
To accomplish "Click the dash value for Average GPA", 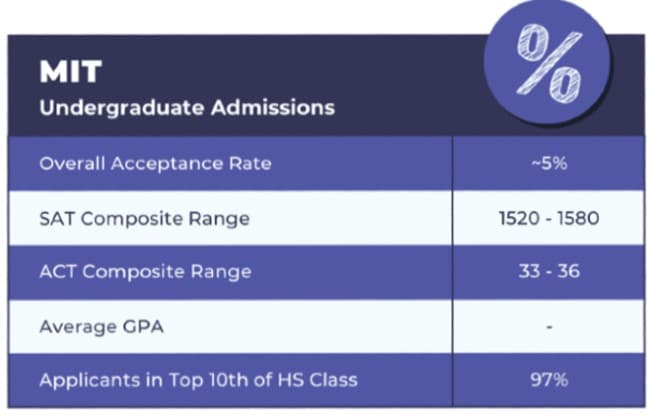I will coord(549,327).
